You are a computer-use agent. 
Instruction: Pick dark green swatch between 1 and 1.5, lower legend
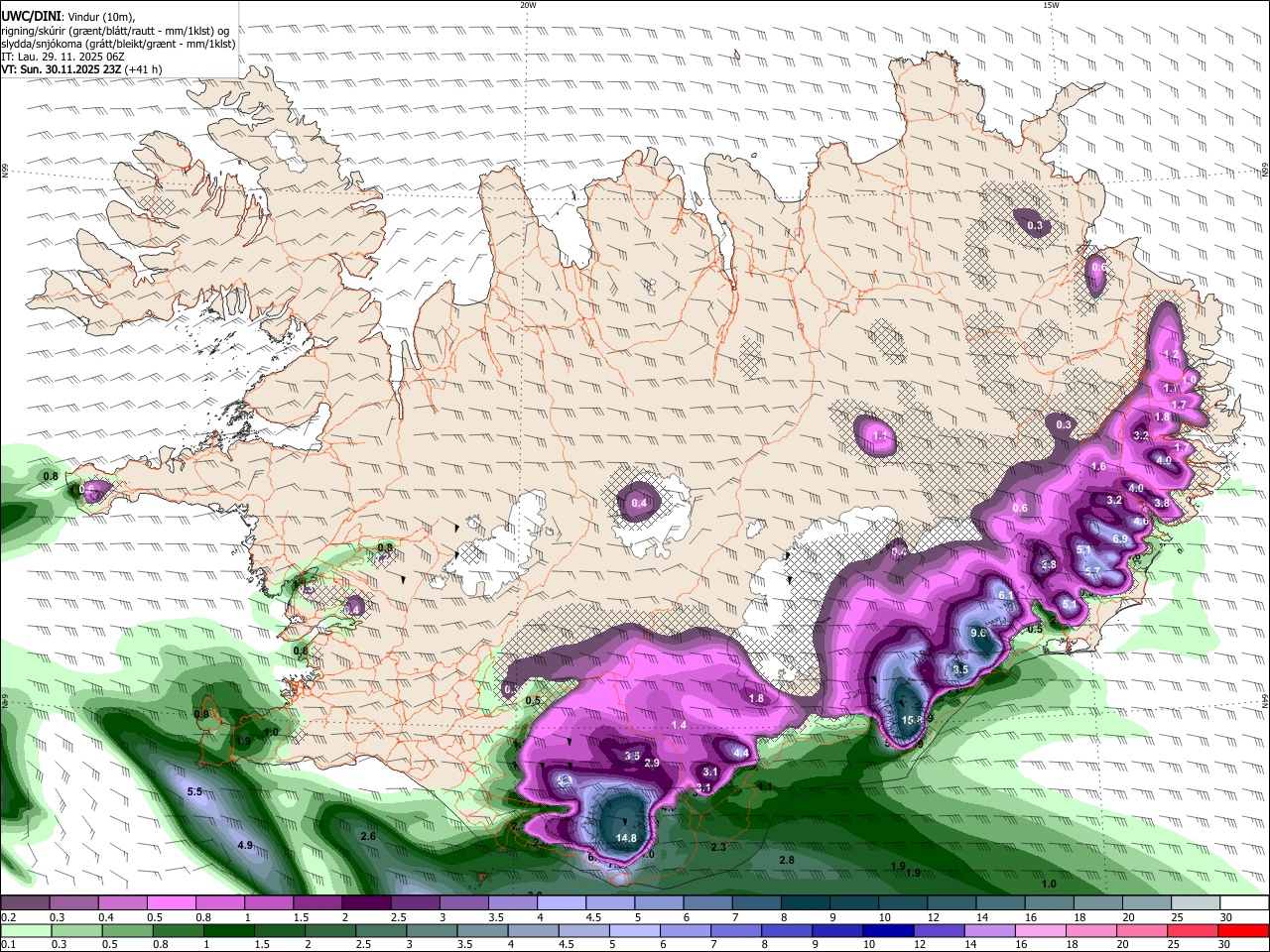pos(229,930)
